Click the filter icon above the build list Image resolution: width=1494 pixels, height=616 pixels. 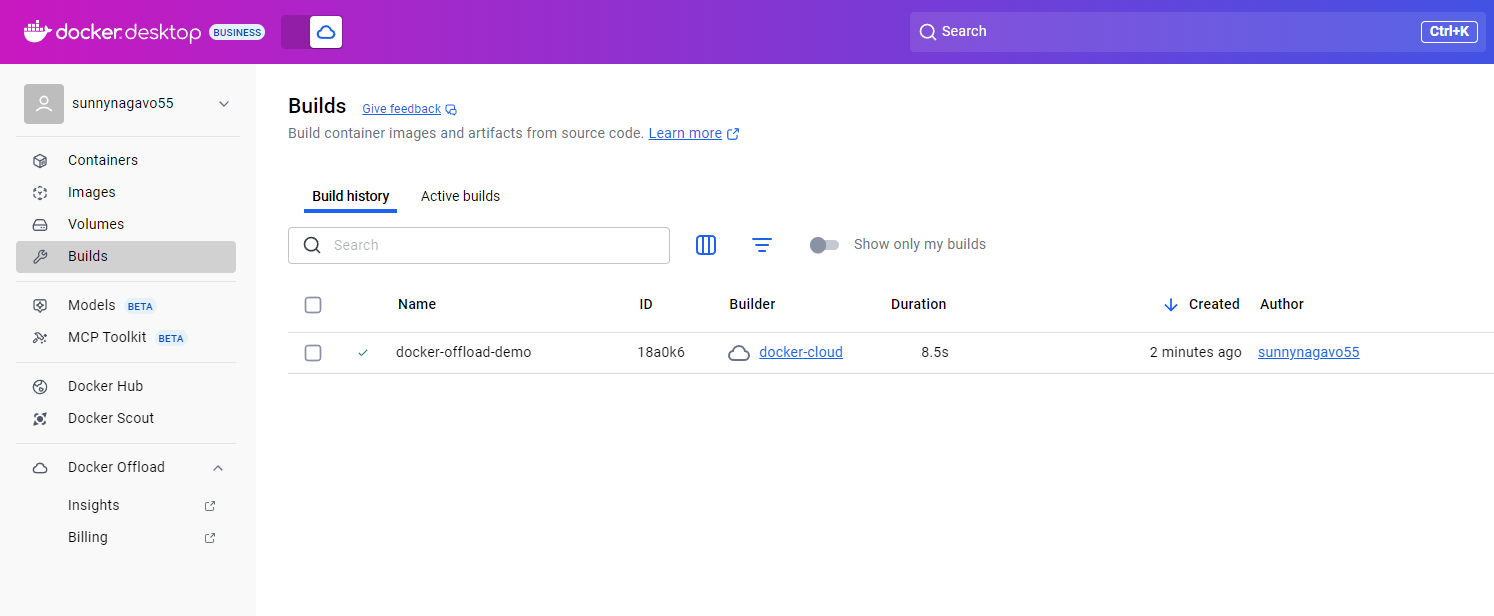tap(762, 245)
